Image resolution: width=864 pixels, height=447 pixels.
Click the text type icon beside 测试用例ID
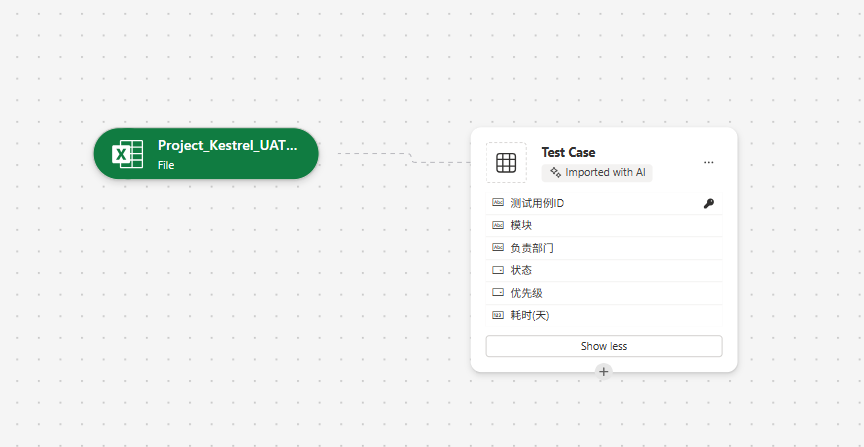[498, 203]
